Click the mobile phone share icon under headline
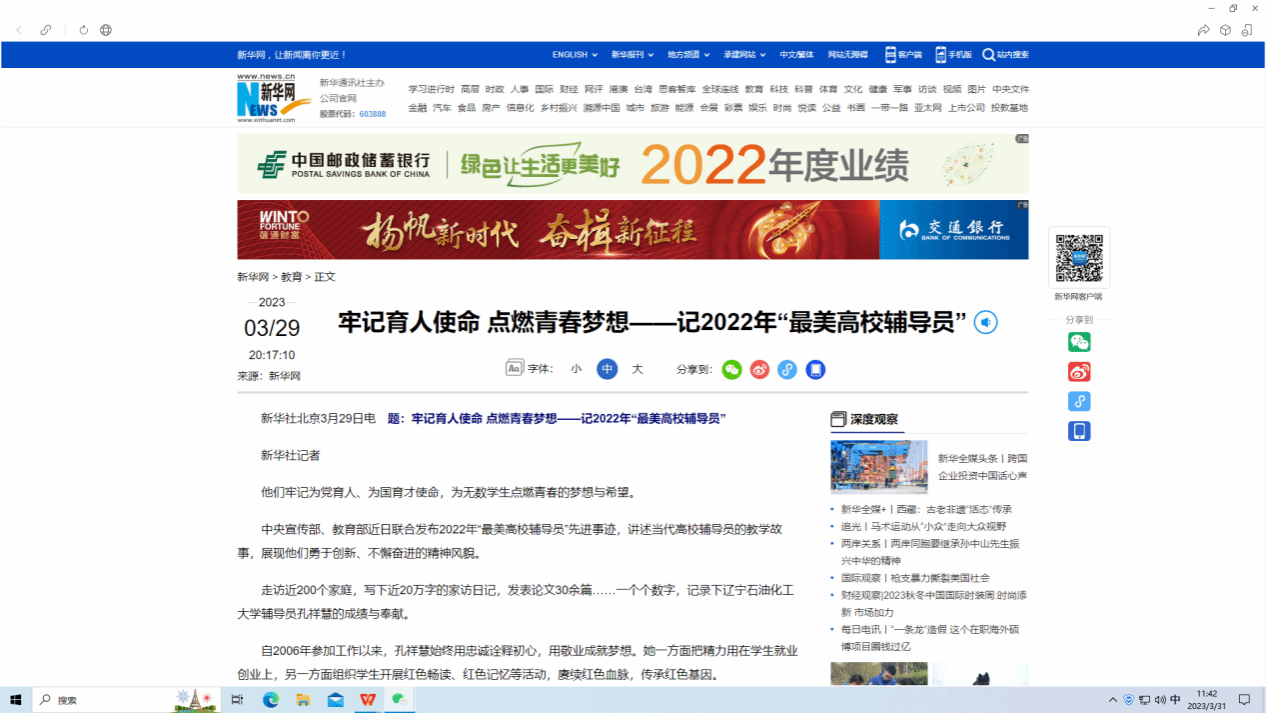This screenshot has height=713, width=1266. tap(816, 369)
